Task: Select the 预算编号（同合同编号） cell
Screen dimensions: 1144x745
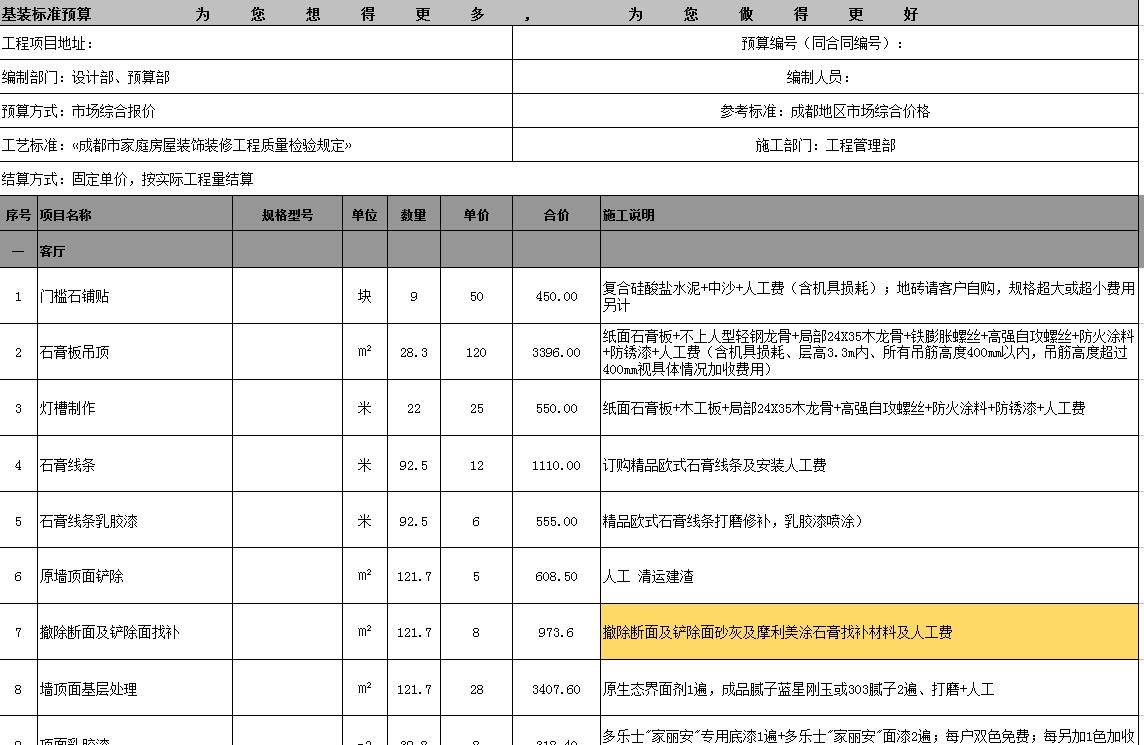Action: pyautogui.click(x=825, y=44)
